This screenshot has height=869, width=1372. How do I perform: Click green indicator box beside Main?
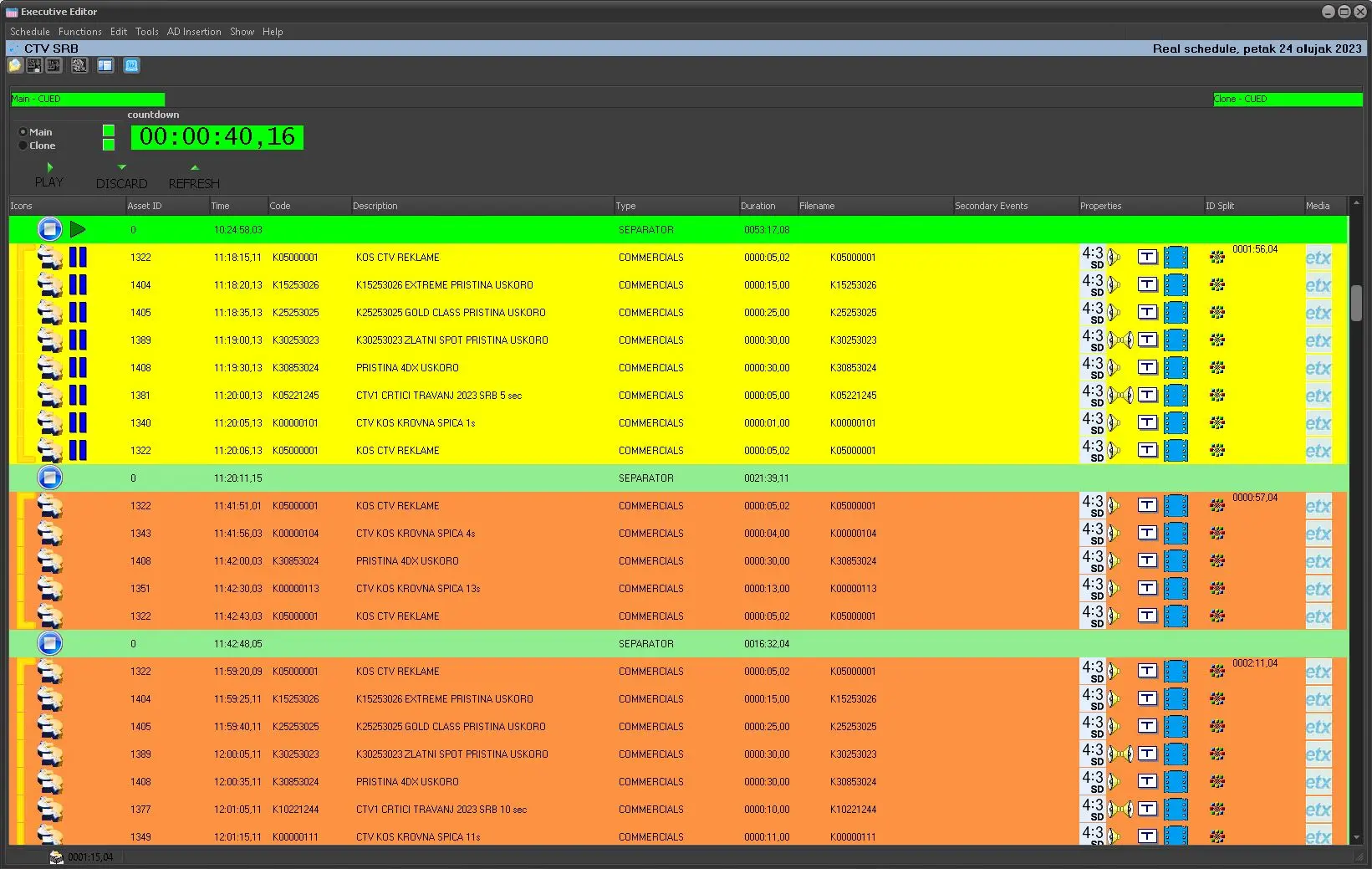pyautogui.click(x=109, y=130)
